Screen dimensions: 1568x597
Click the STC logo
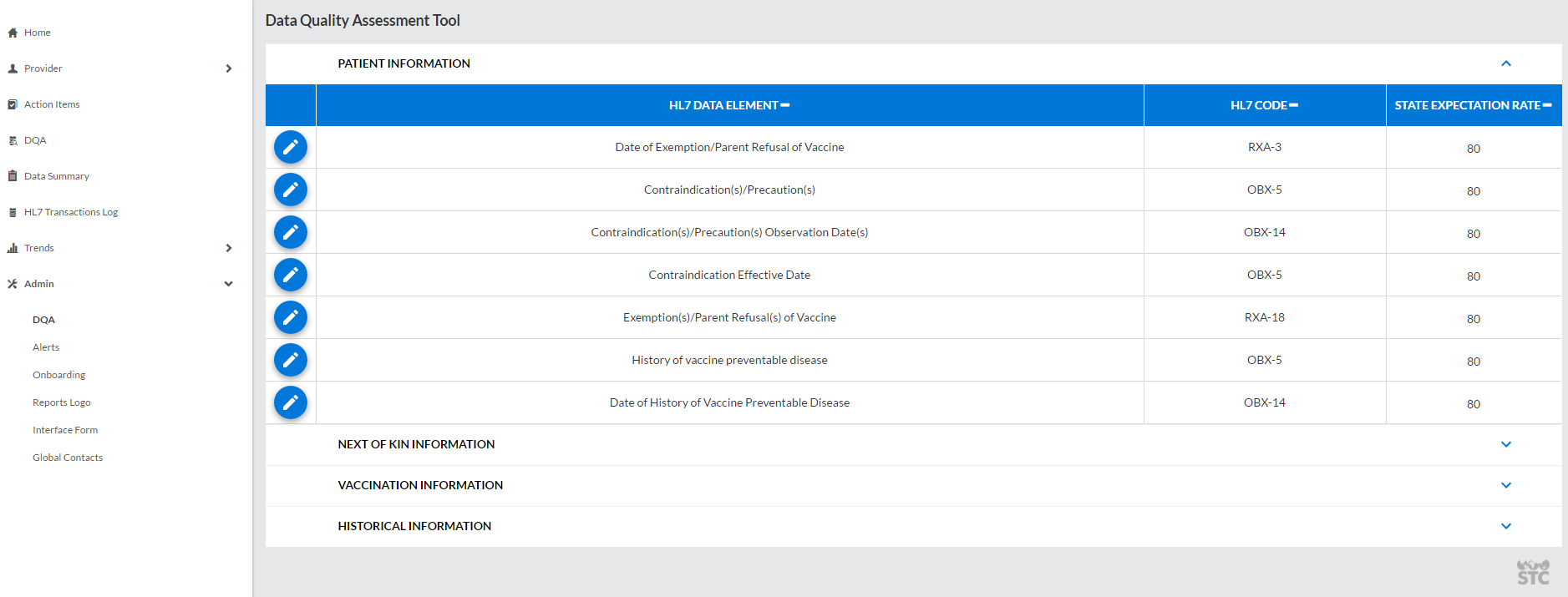[x=1533, y=572]
